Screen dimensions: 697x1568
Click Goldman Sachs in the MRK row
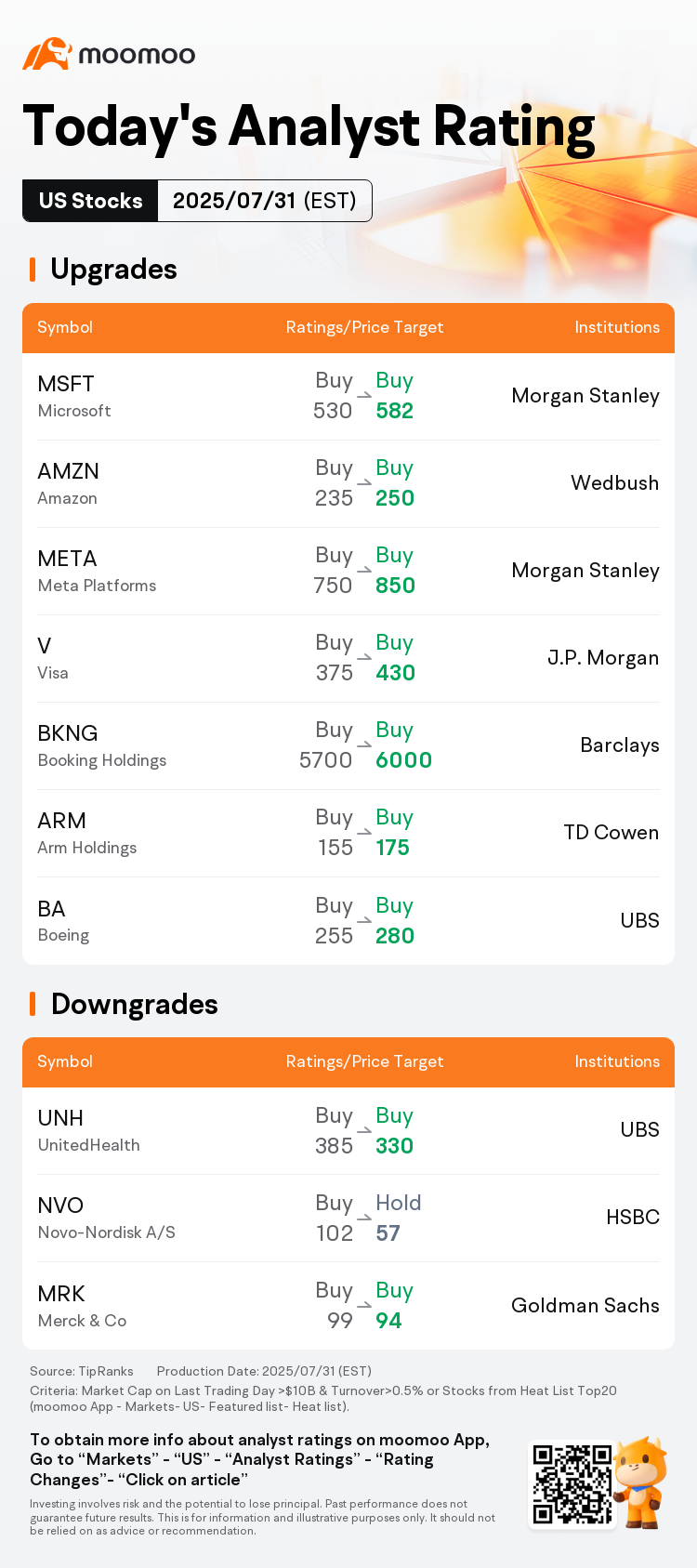[585, 1305]
